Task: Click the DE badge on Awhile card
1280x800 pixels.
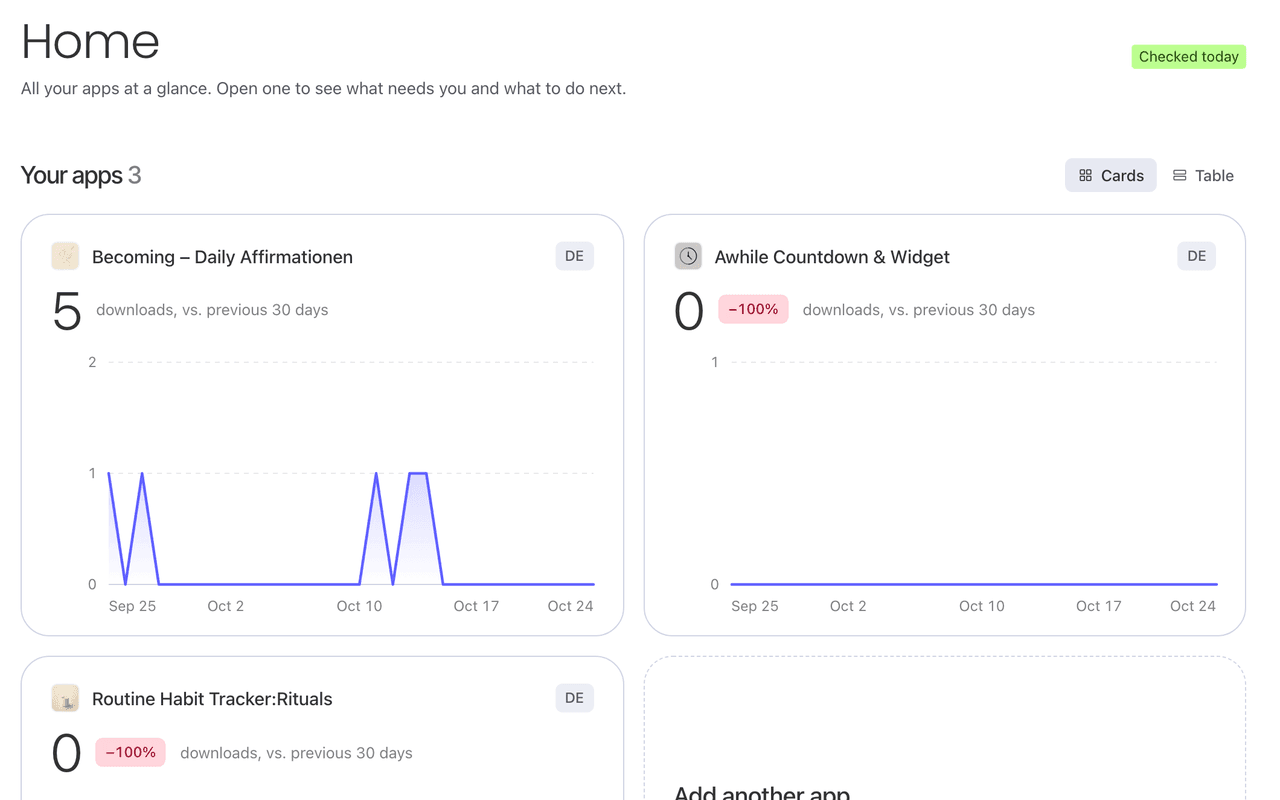Action: 1197,256
